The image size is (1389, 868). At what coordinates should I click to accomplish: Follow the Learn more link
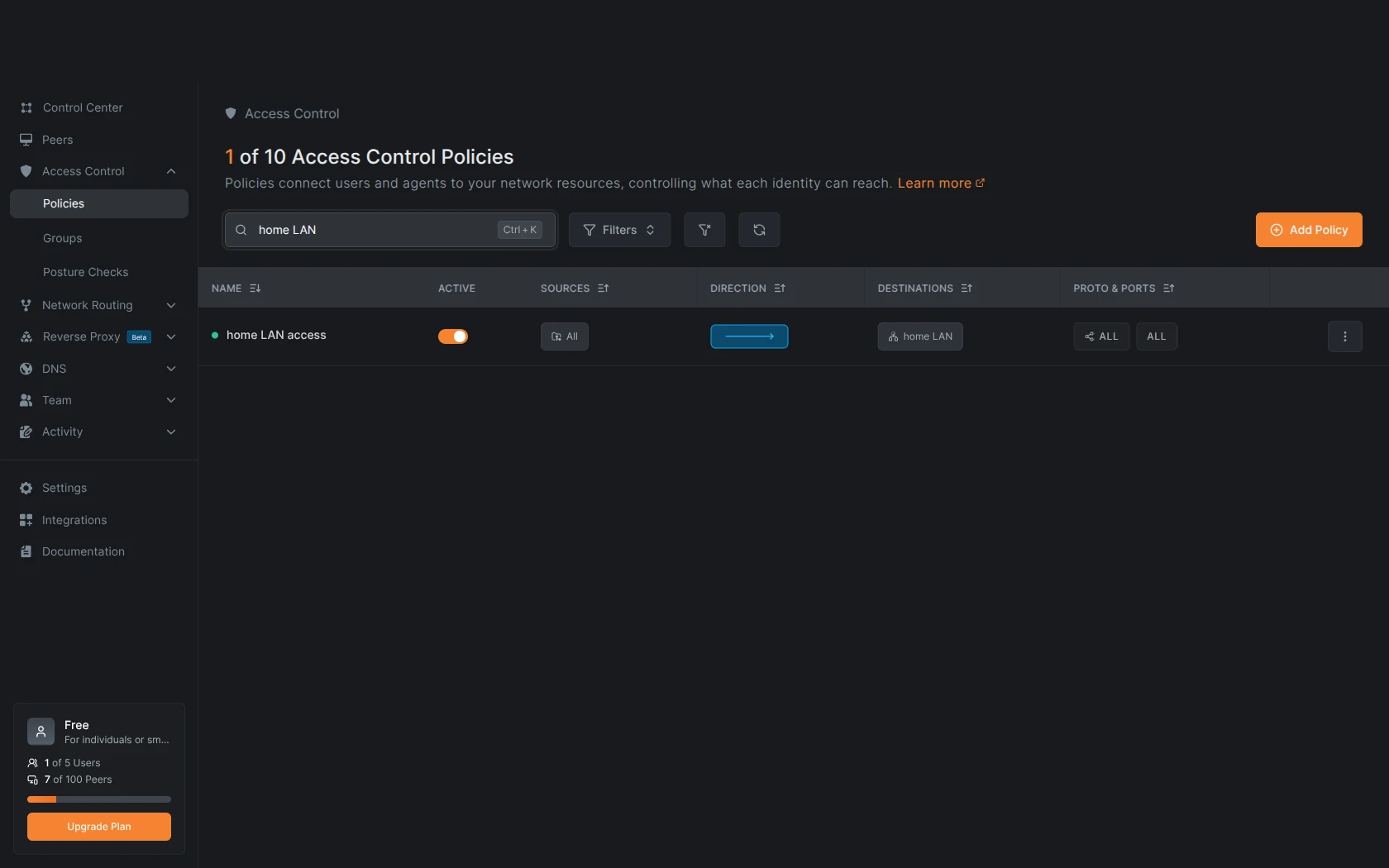(x=941, y=184)
